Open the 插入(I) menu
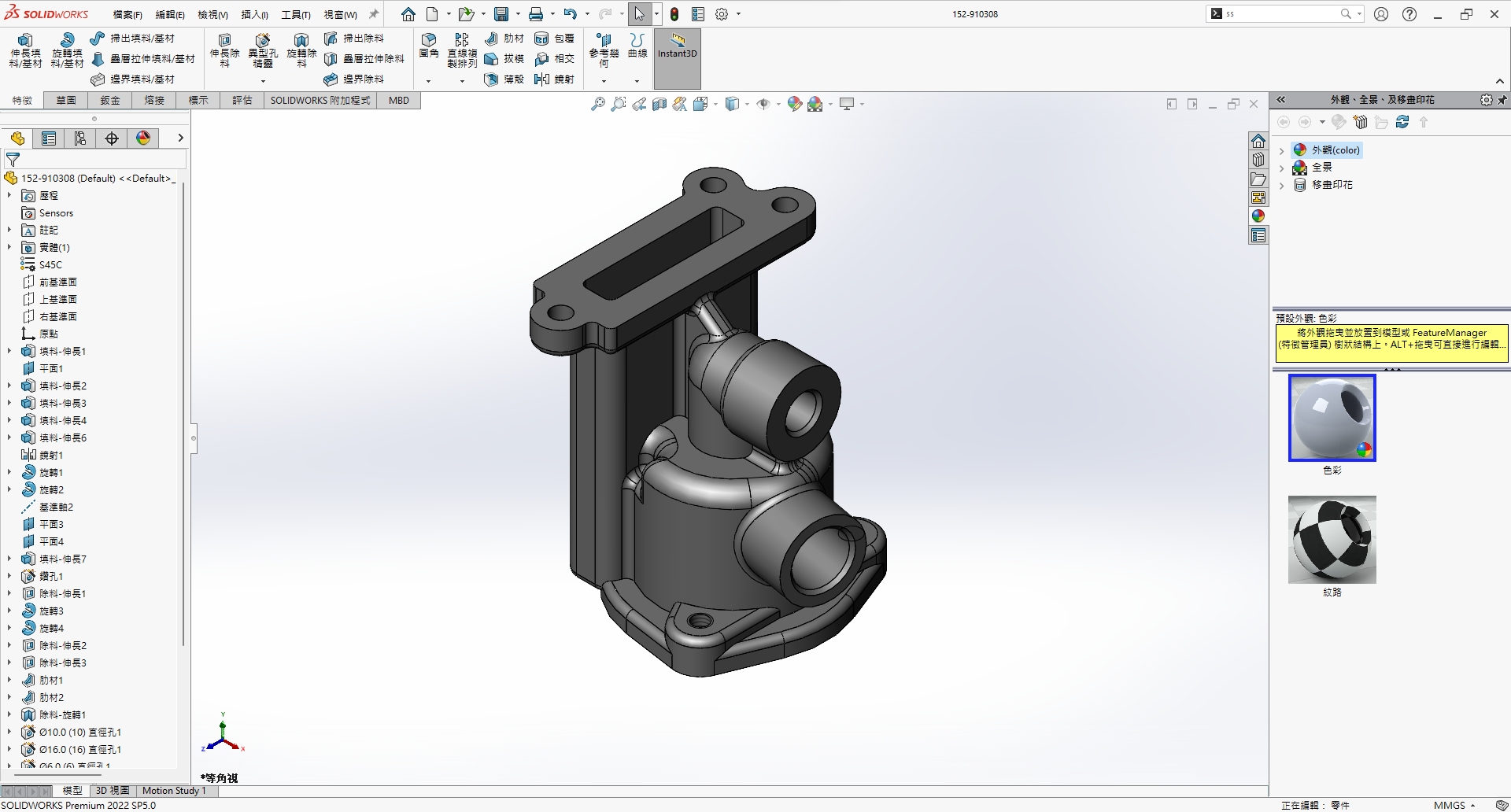This screenshot has height=812, width=1511. click(x=254, y=15)
